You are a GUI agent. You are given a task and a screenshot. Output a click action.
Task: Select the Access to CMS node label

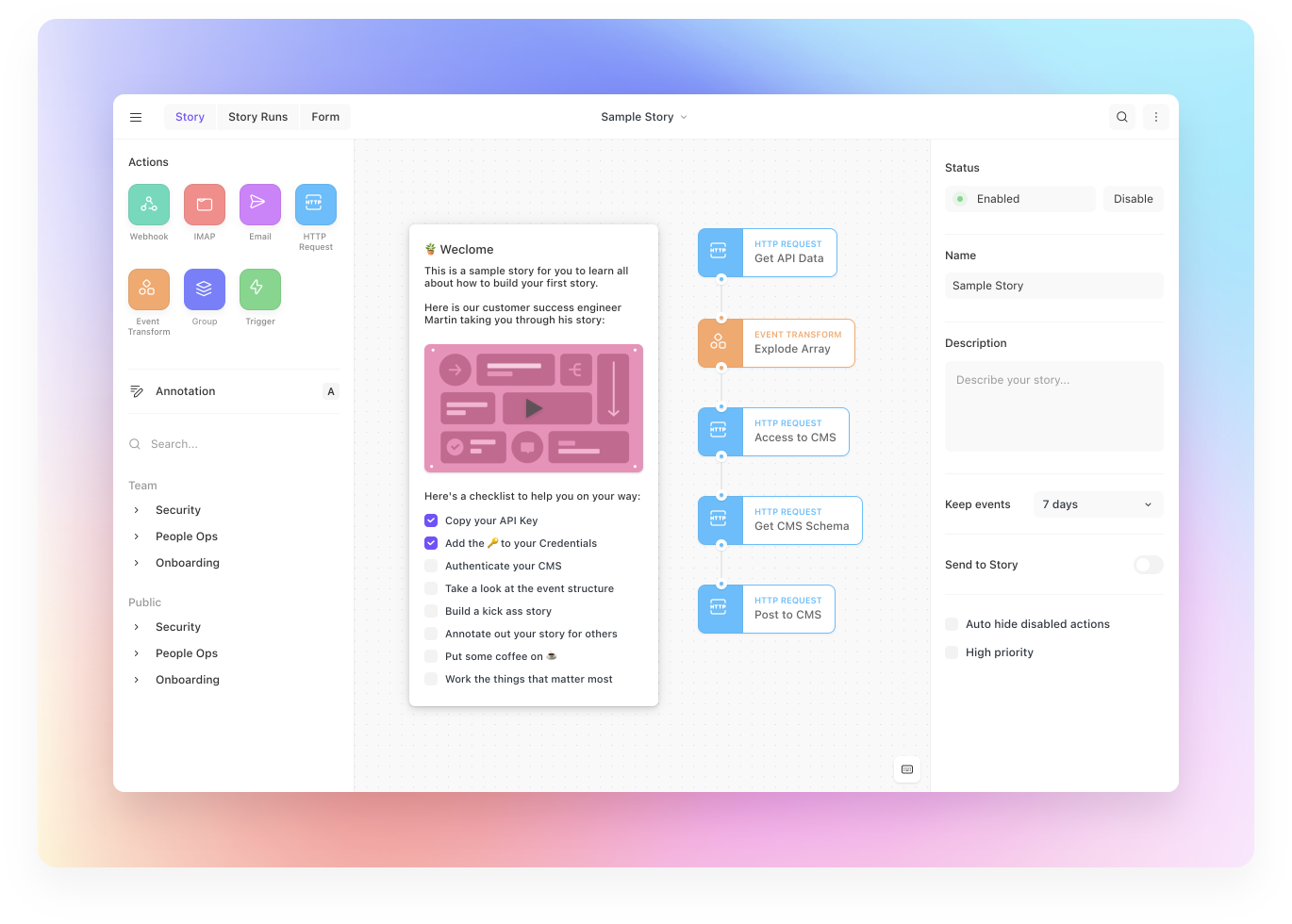coord(795,437)
